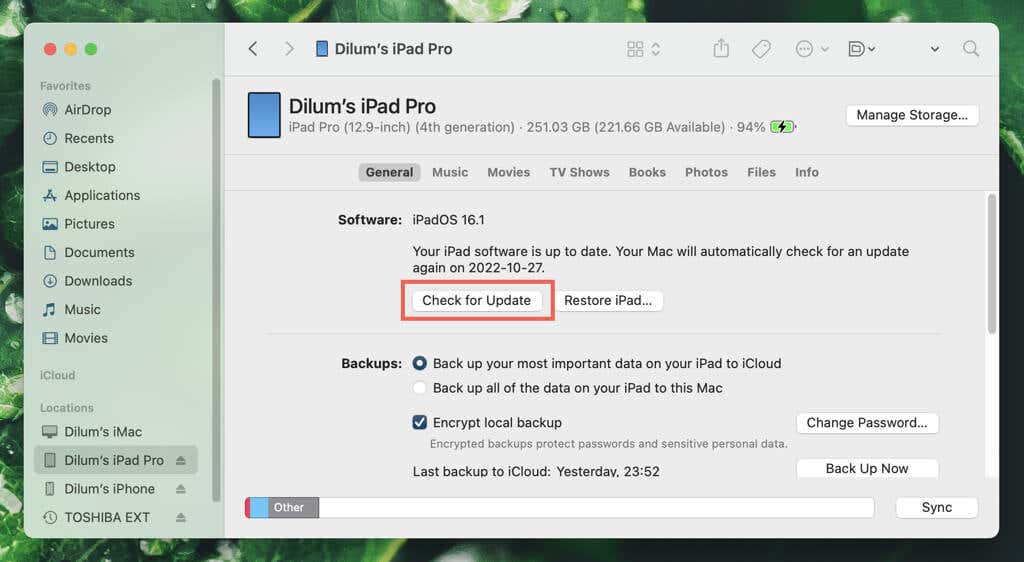Select back up to iCloud radio option

pos(420,364)
